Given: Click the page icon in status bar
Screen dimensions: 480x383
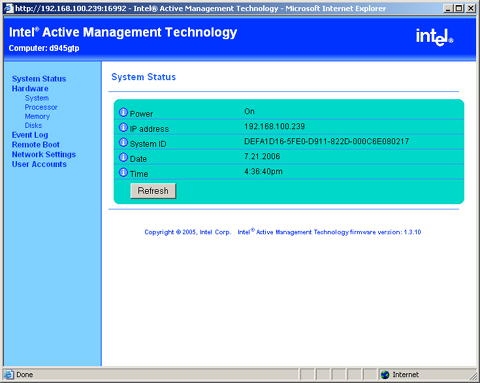Looking at the screenshot, I should coord(9,375).
